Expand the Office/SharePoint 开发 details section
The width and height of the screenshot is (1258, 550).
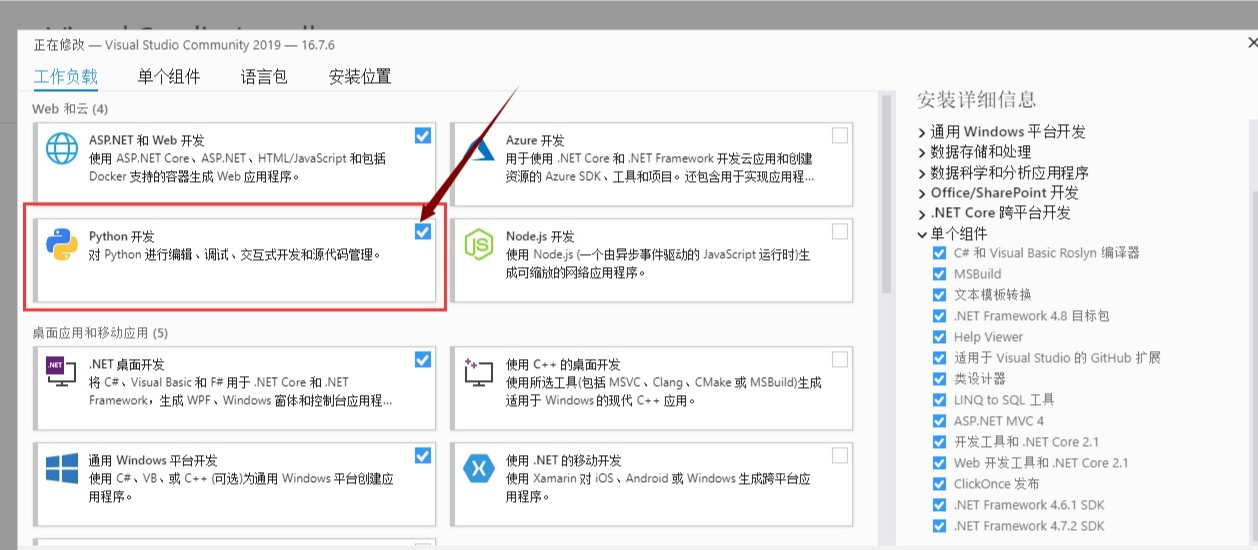click(x=922, y=193)
